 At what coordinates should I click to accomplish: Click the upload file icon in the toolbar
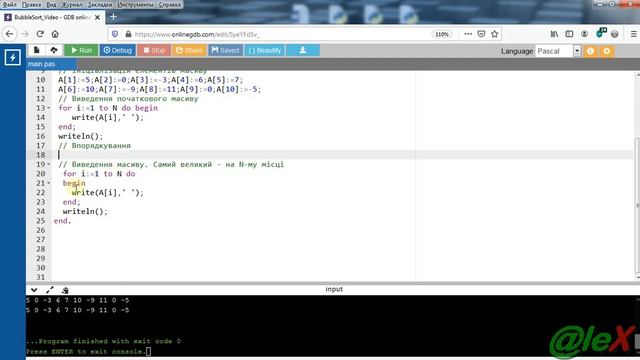[x=54, y=50]
